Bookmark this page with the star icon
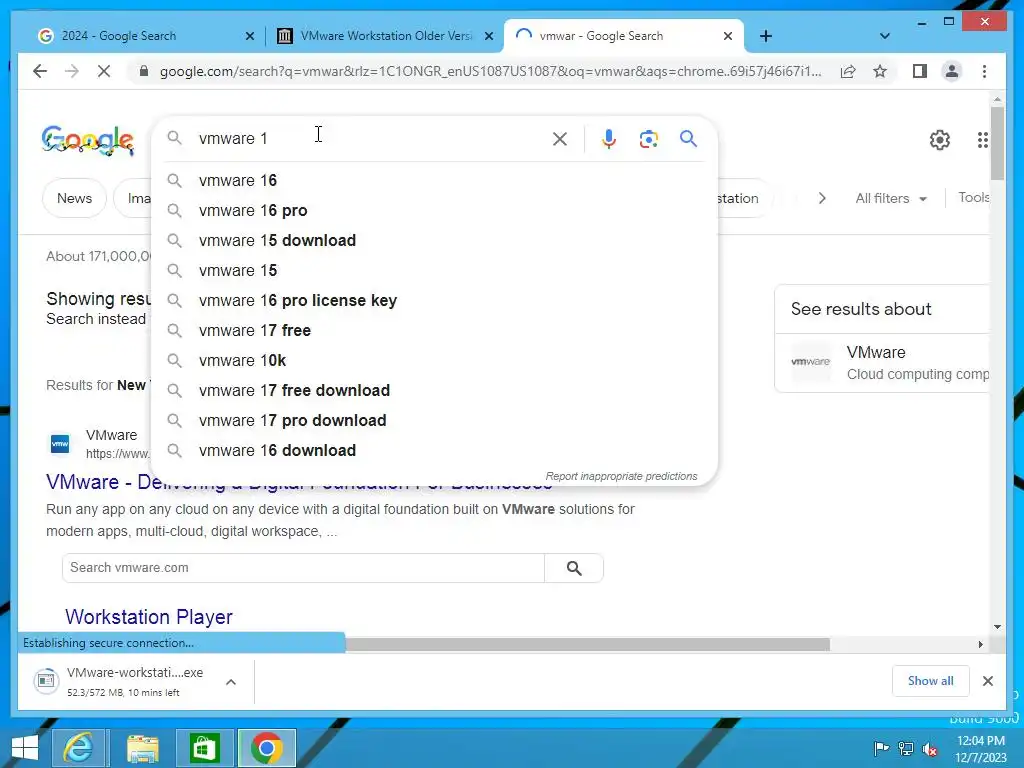The height and width of the screenshot is (768, 1024). pyautogui.click(x=880, y=71)
